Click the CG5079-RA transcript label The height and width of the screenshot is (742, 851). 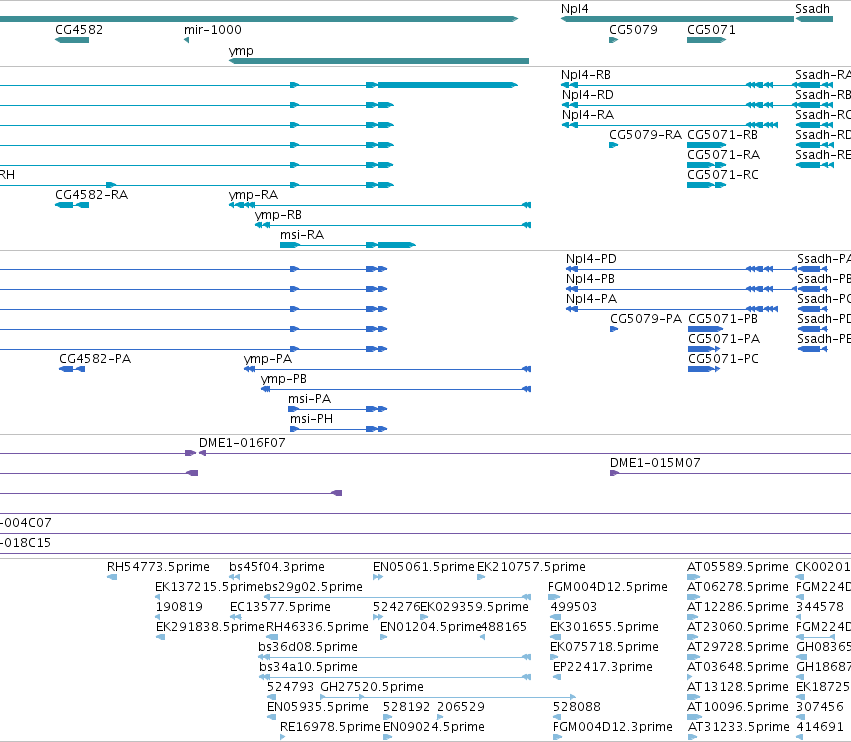[x=645, y=135]
